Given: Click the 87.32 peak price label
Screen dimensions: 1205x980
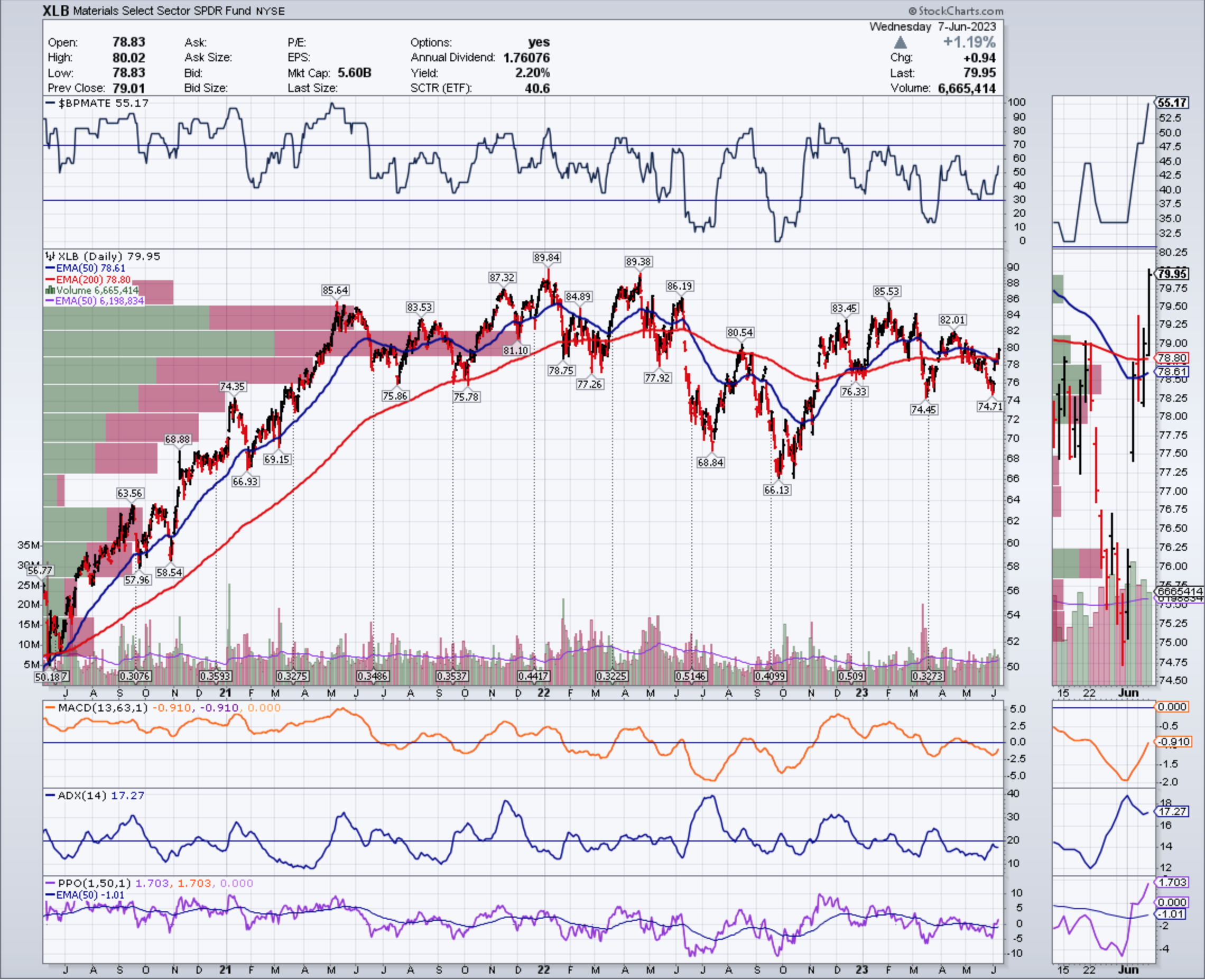Looking at the screenshot, I should (502, 277).
